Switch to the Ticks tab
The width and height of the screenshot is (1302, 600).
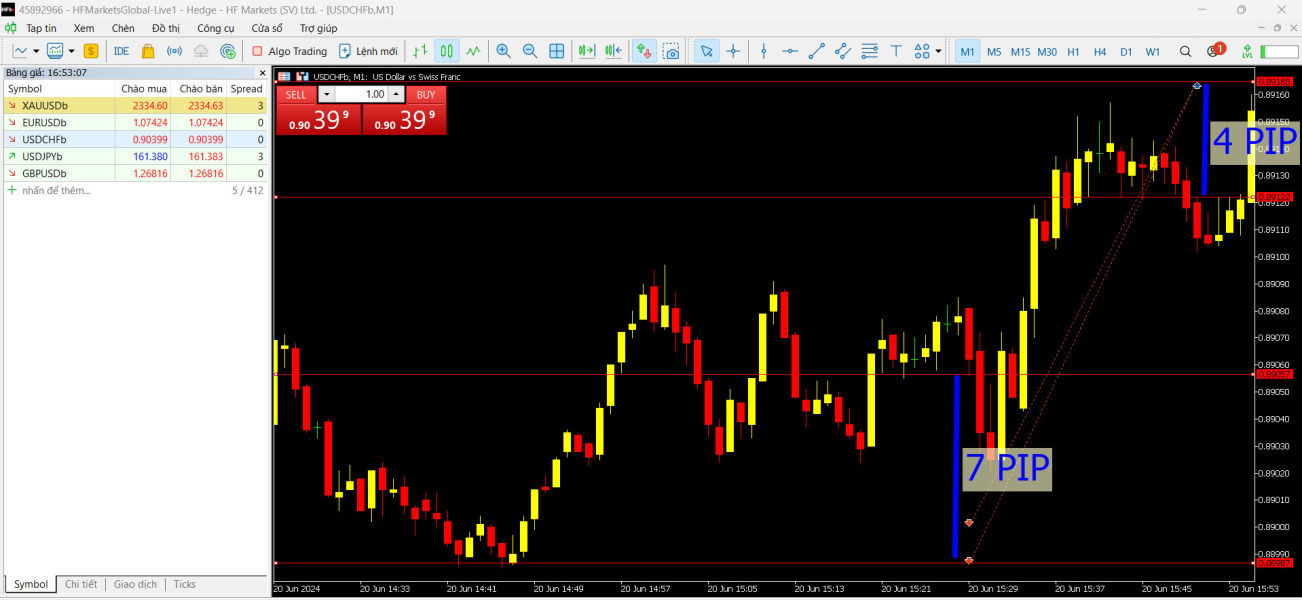[x=185, y=584]
